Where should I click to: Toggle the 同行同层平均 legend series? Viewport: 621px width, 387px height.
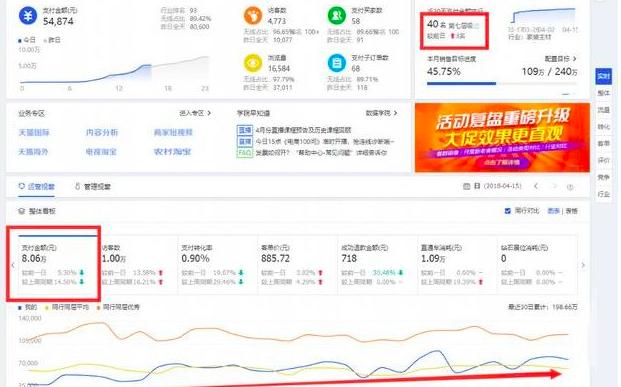point(67,307)
